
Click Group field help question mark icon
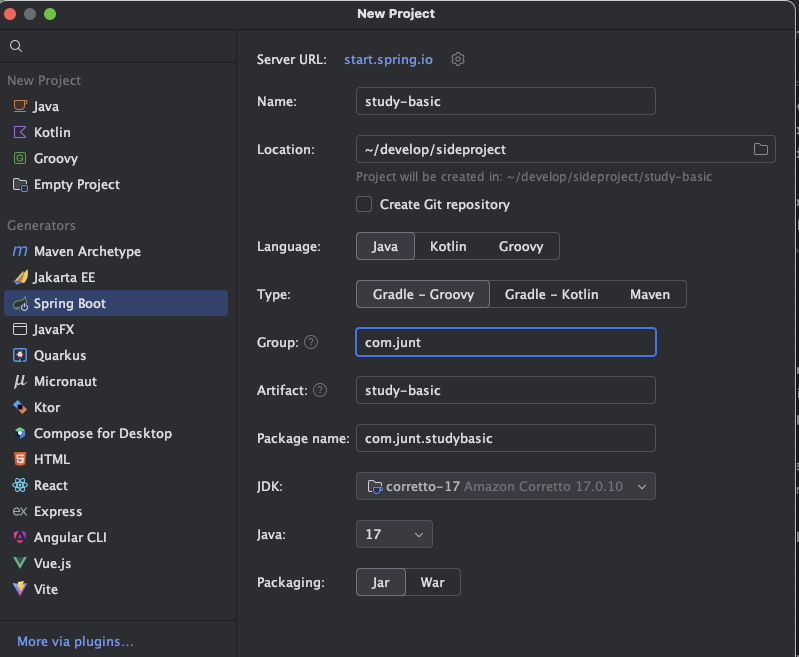point(311,342)
